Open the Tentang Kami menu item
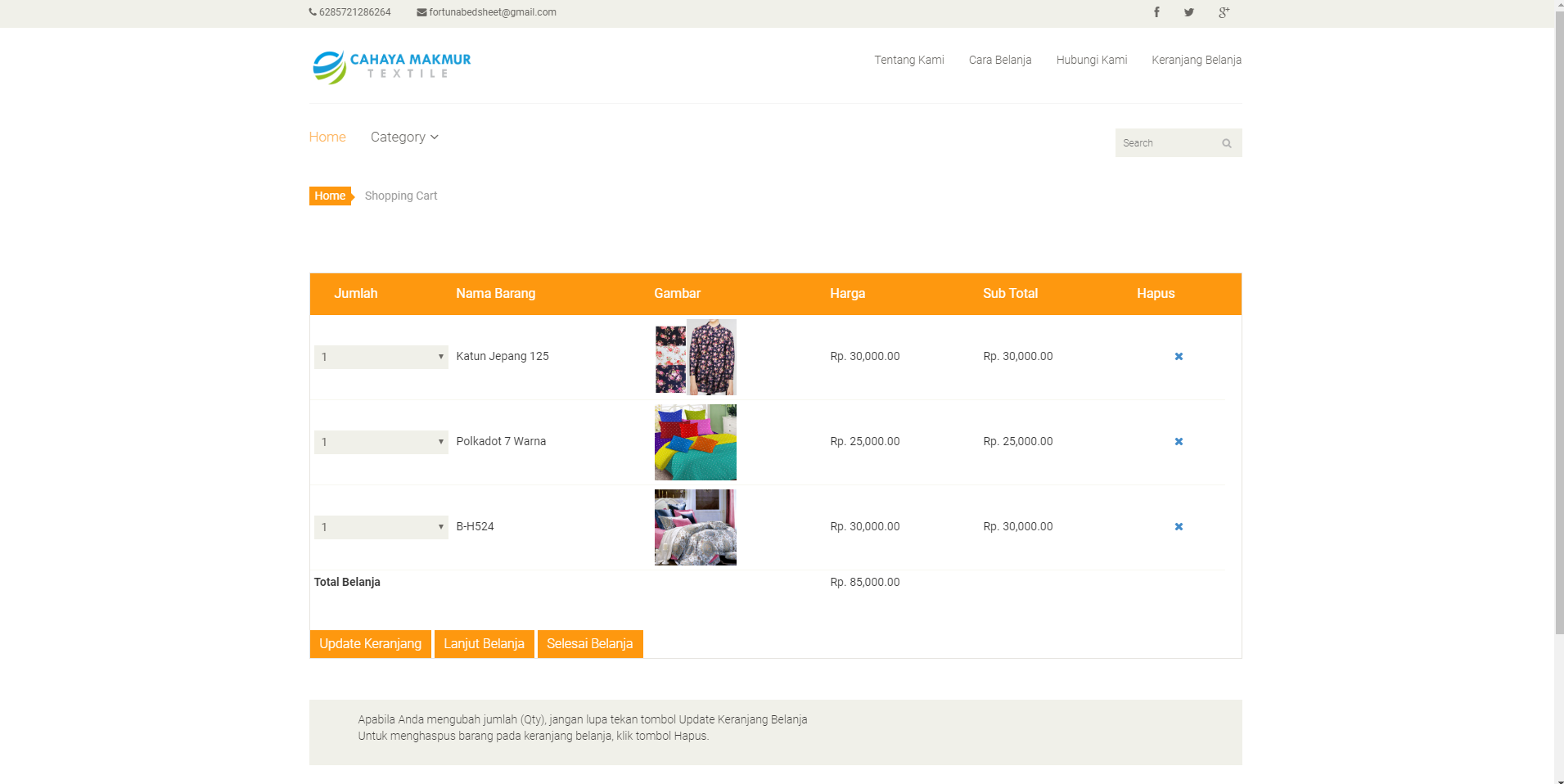The image size is (1564, 784). click(x=908, y=59)
